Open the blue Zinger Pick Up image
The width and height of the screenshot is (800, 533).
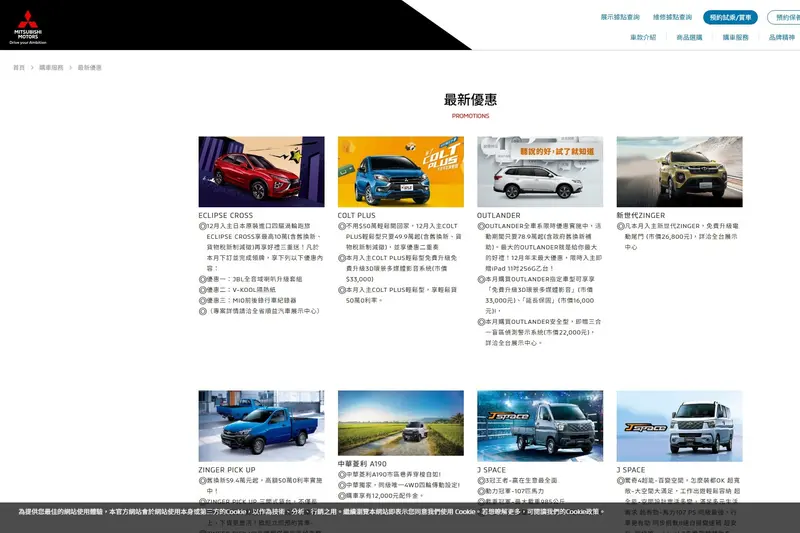[x=261, y=426]
